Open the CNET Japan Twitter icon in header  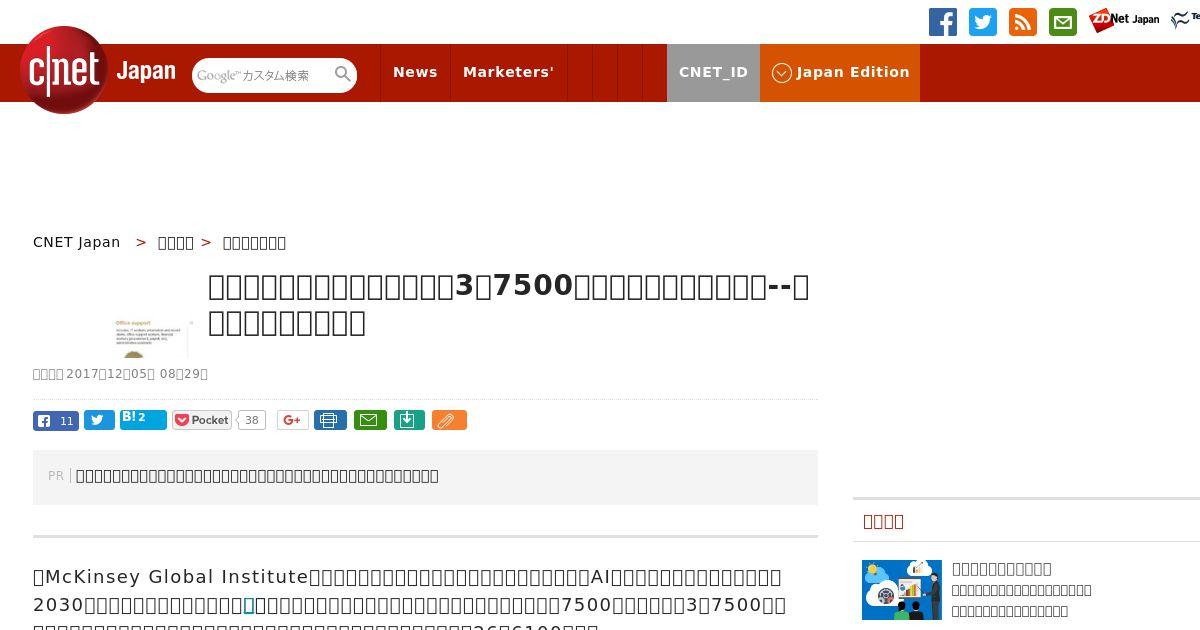pyautogui.click(x=983, y=22)
